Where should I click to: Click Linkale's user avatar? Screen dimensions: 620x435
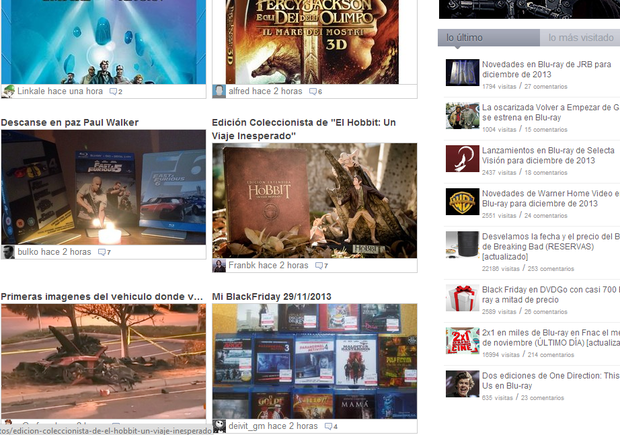(8, 91)
